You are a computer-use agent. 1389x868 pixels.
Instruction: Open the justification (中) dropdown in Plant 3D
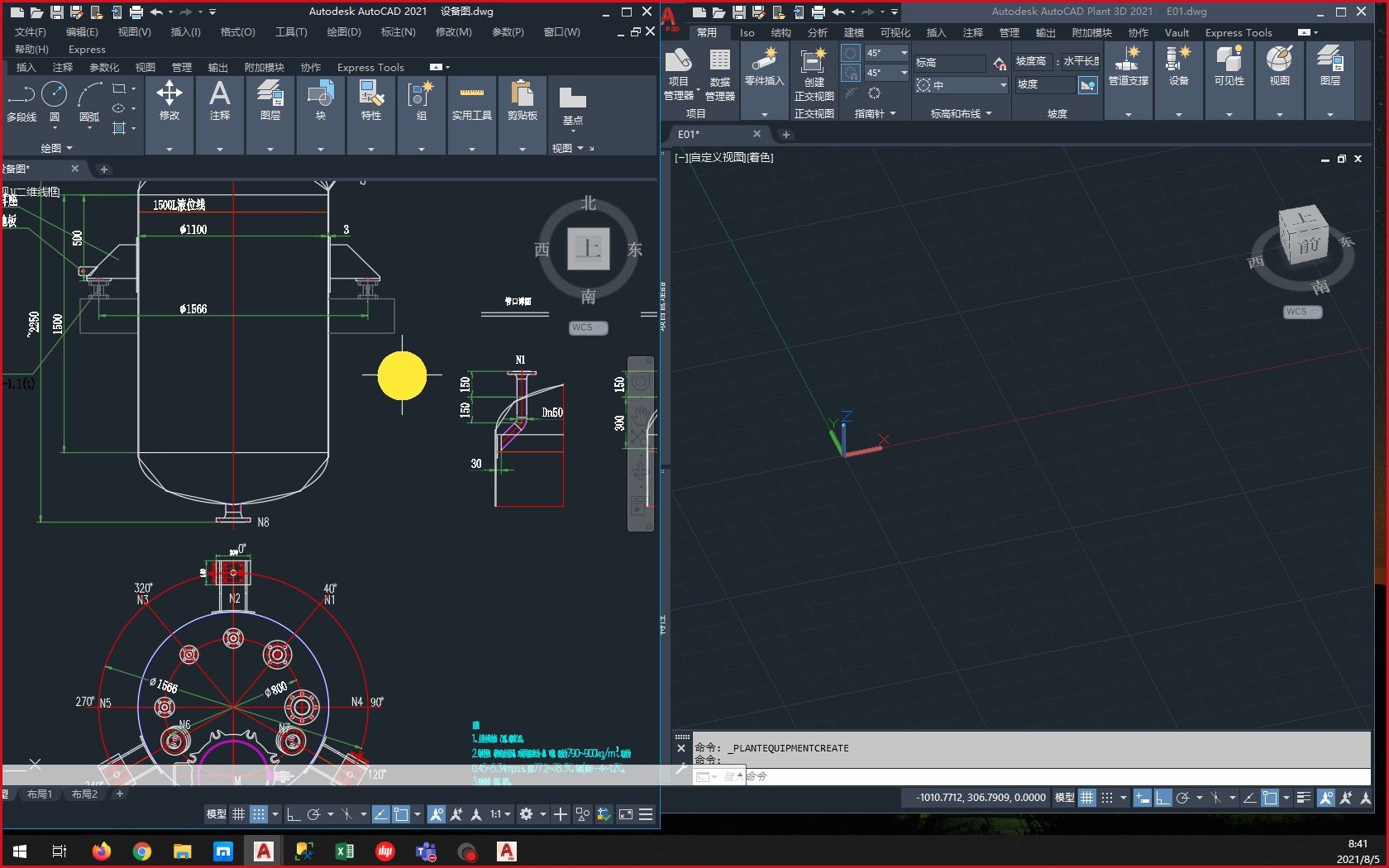click(962, 85)
